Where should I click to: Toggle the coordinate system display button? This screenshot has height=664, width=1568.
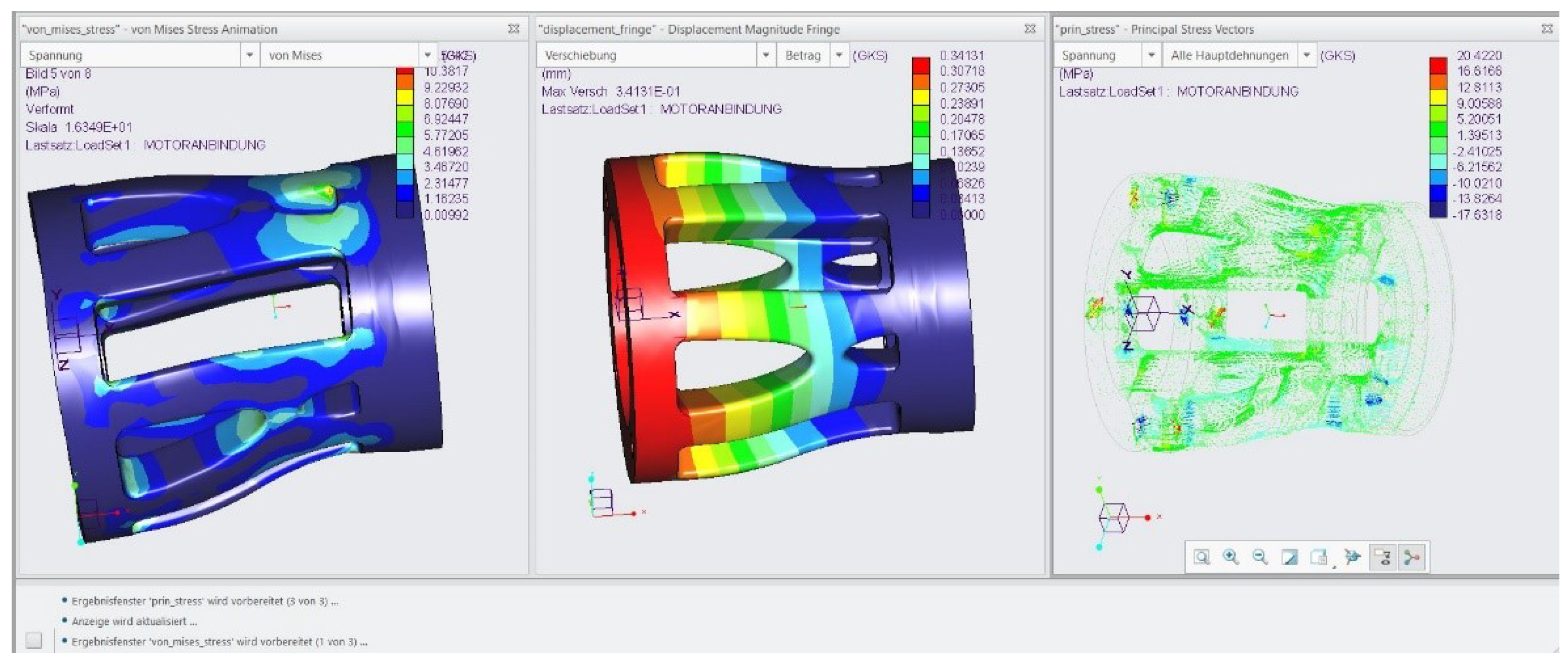pyautogui.click(x=1412, y=557)
